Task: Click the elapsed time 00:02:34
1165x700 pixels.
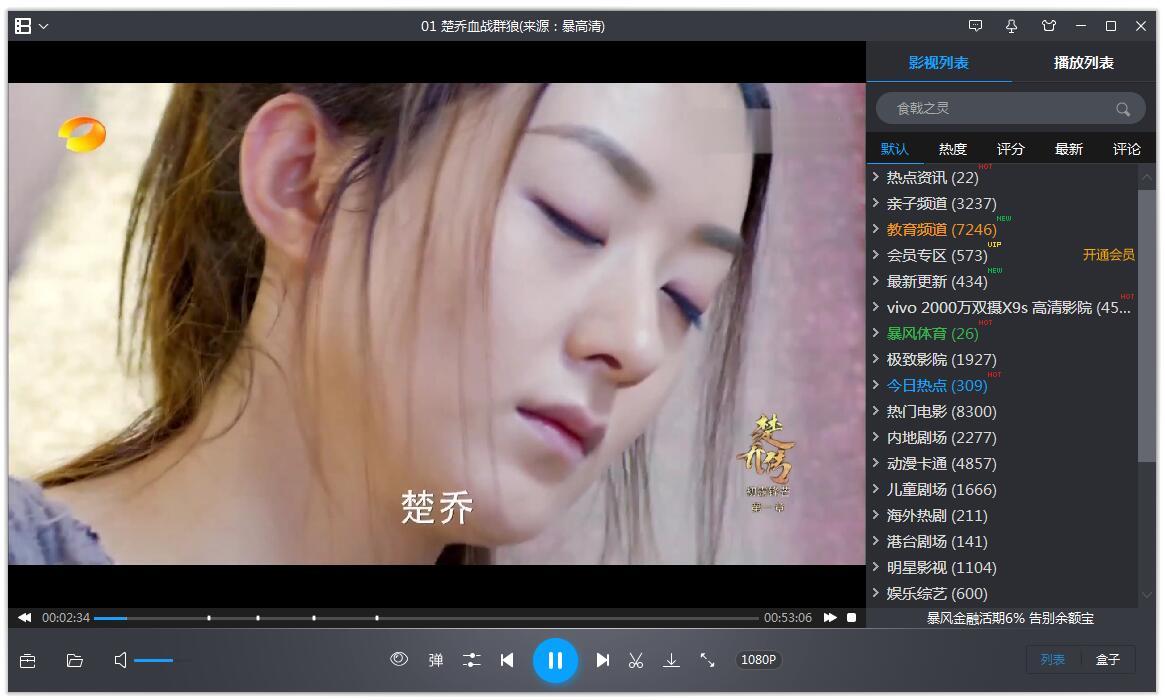Action: tap(65, 618)
